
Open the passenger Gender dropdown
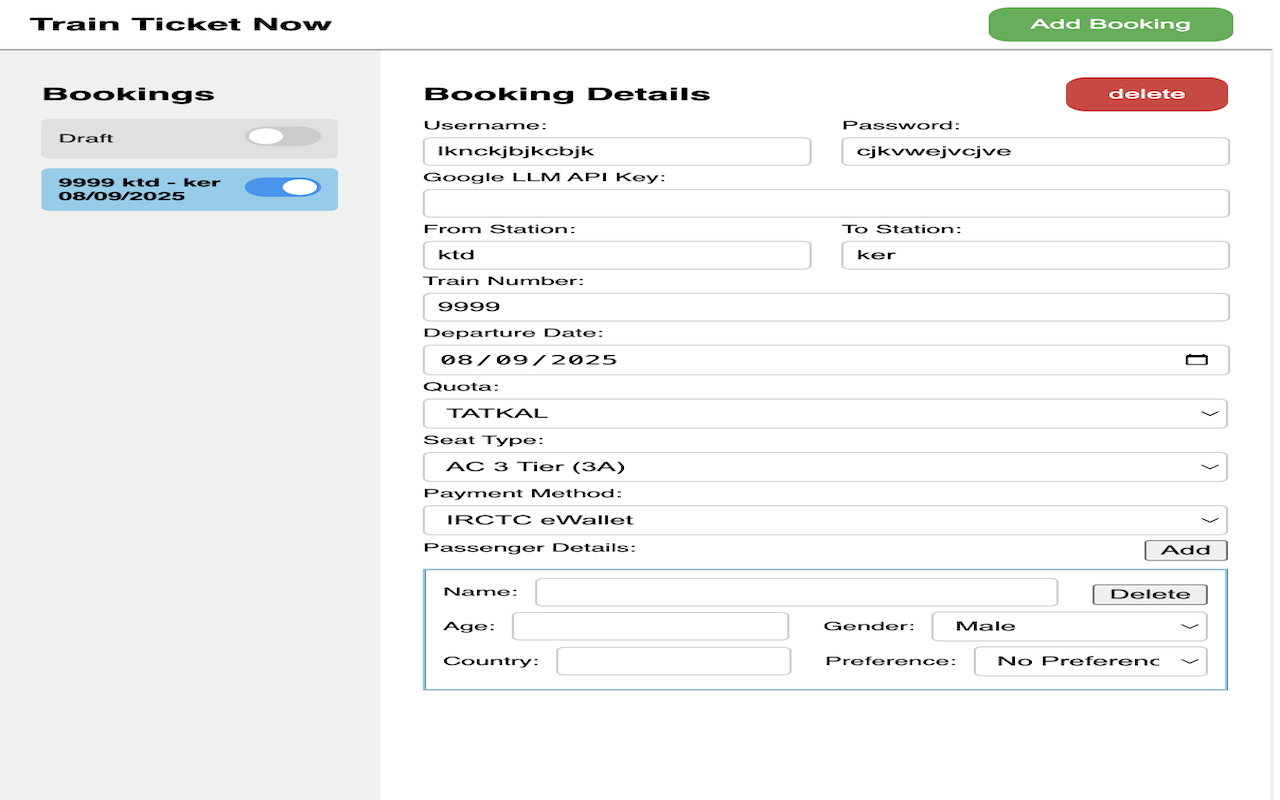click(x=1069, y=626)
